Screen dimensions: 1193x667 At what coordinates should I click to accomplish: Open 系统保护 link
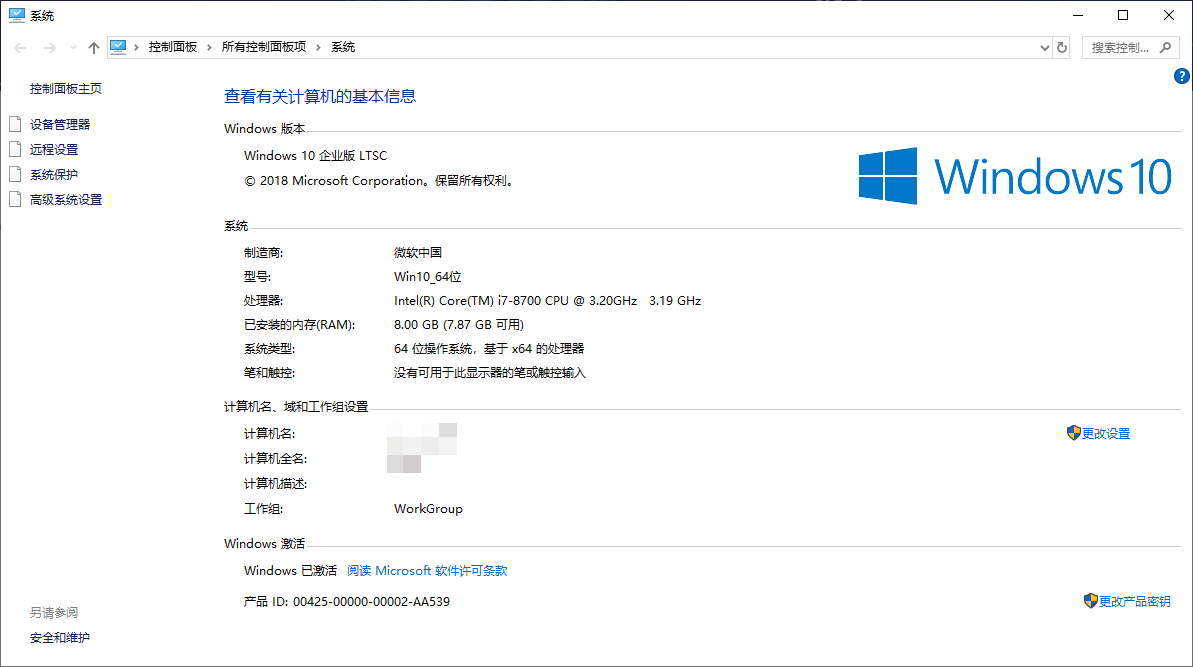click(54, 175)
